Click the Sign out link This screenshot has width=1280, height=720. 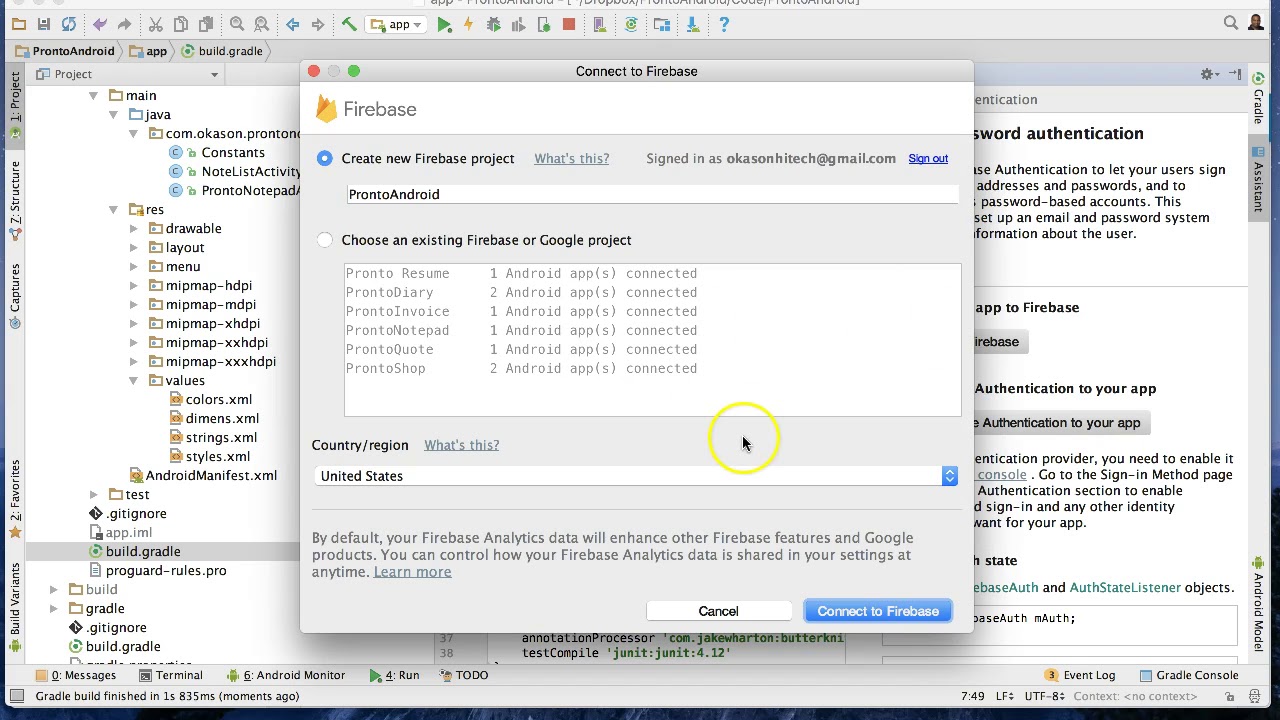(928, 158)
